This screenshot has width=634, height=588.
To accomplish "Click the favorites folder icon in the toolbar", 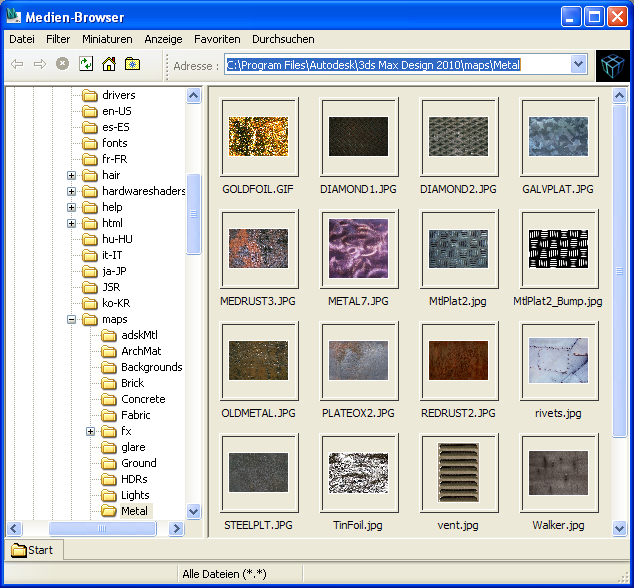I will tap(132, 64).
